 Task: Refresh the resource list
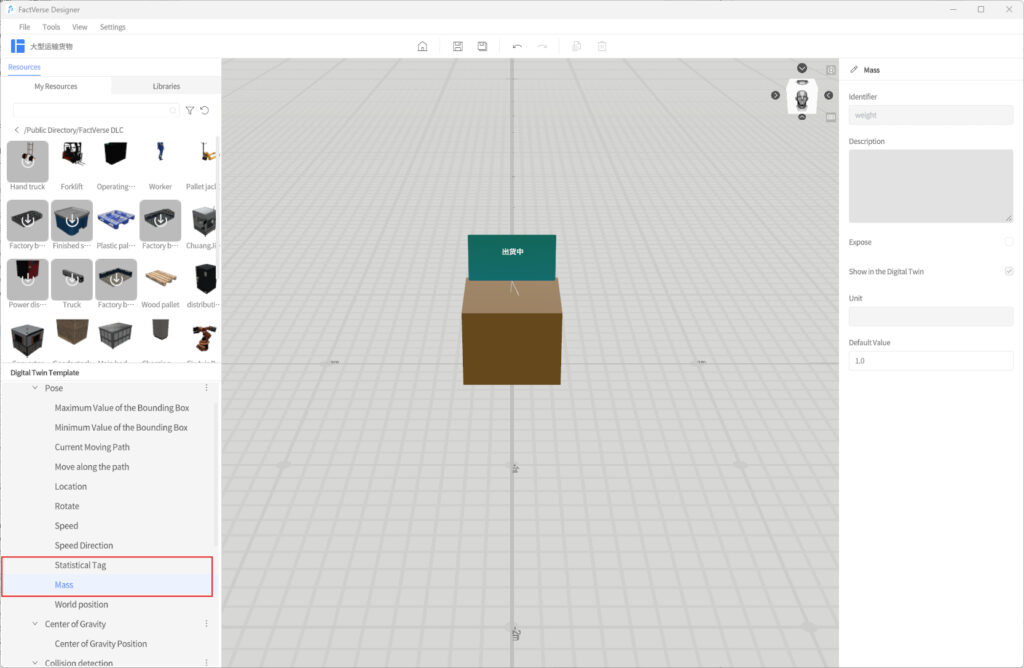tap(204, 110)
